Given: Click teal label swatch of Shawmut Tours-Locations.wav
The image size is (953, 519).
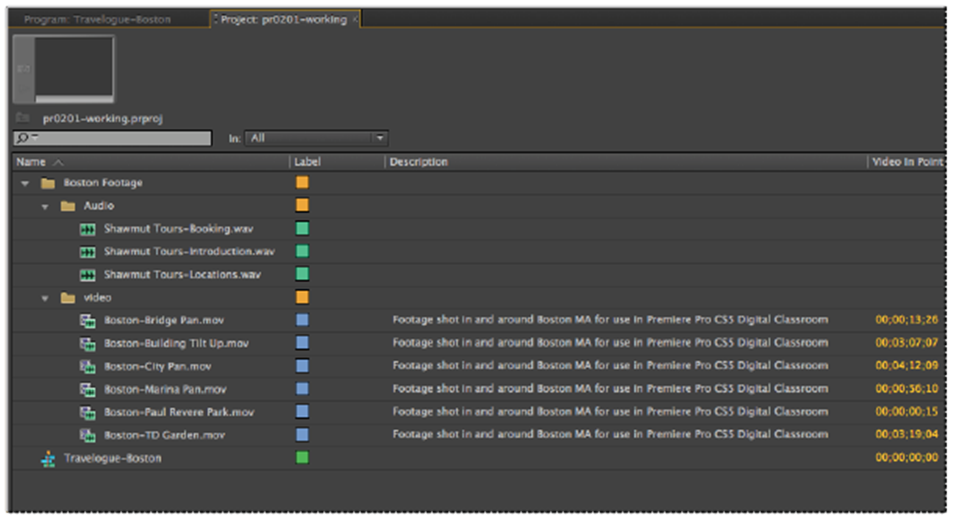Looking at the screenshot, I should point(302,274).
